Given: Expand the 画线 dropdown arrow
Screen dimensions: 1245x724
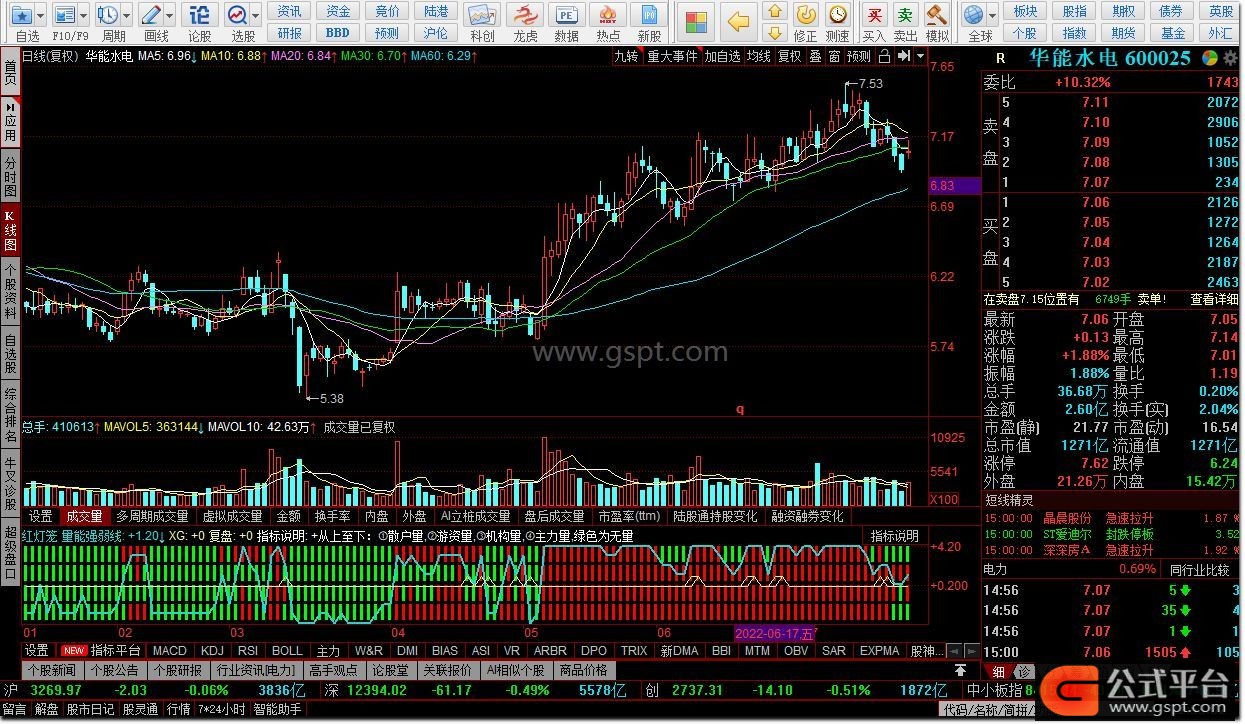Looking at the screenshot, I should coord(171,15).
